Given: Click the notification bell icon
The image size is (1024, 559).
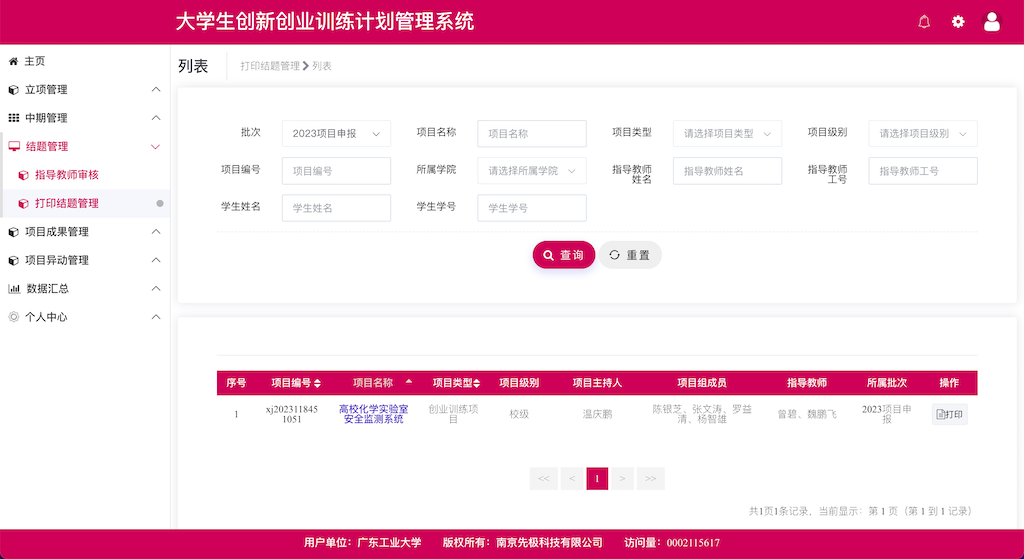Looking at the screenshot, I should click(x=924, y=22).
